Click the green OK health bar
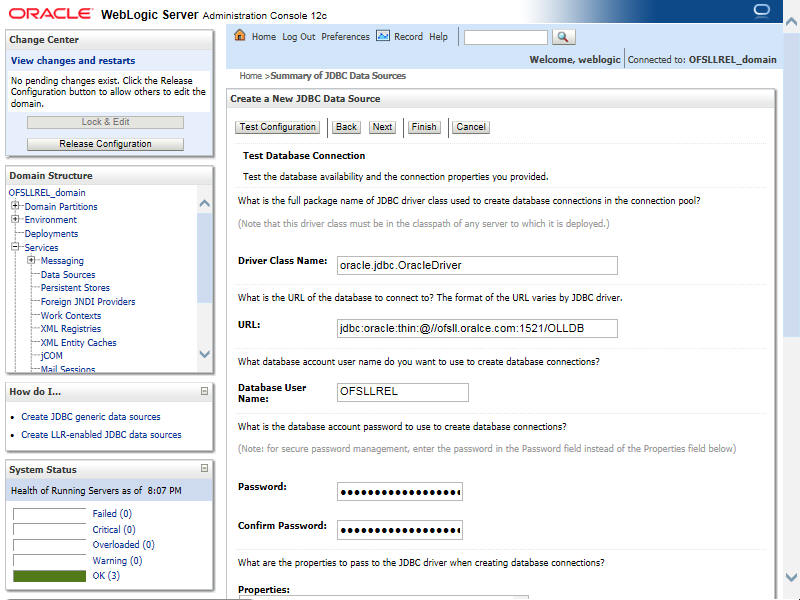The width and height of the screenshot is (800, 600). (x=49, y=576)
